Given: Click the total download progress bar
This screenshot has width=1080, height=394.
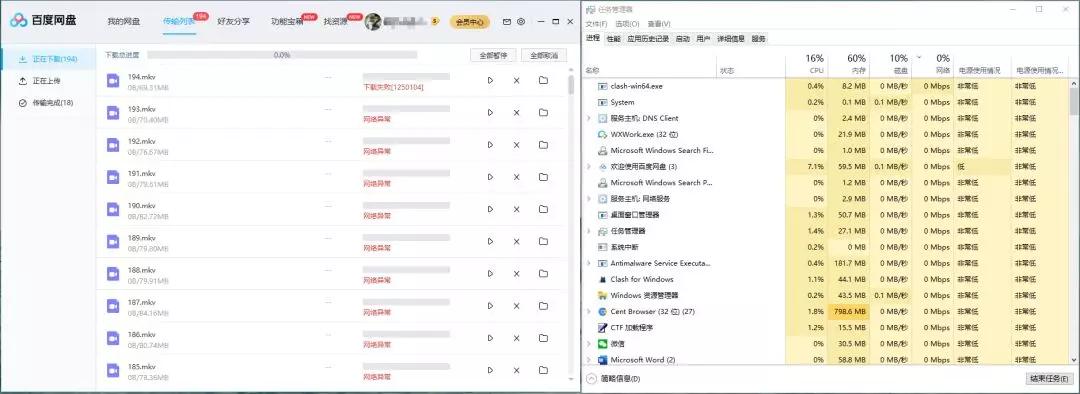Looking at the screenshot, I should 282,54.
